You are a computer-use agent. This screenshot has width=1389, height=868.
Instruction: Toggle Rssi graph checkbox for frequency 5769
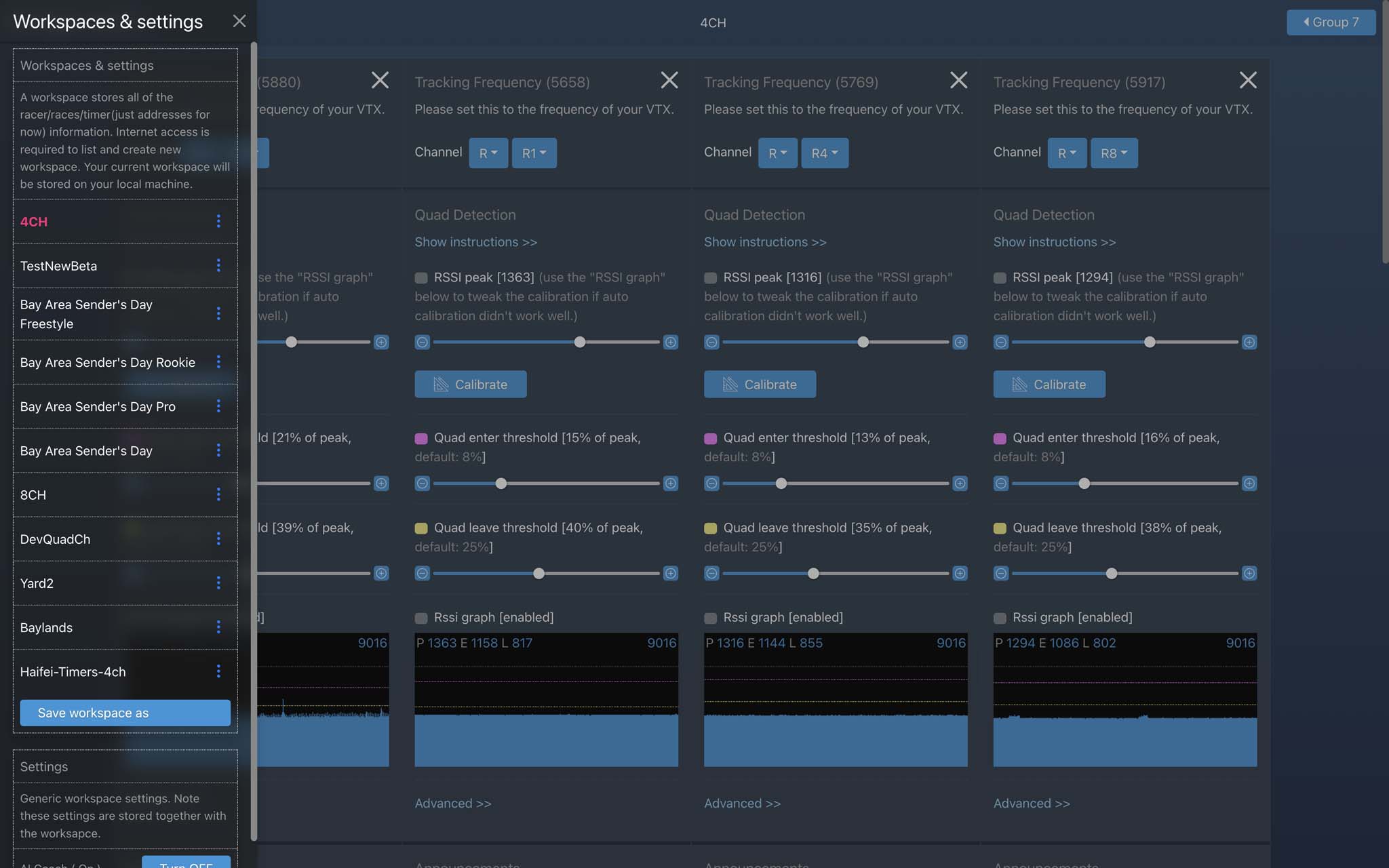point(710,618)
